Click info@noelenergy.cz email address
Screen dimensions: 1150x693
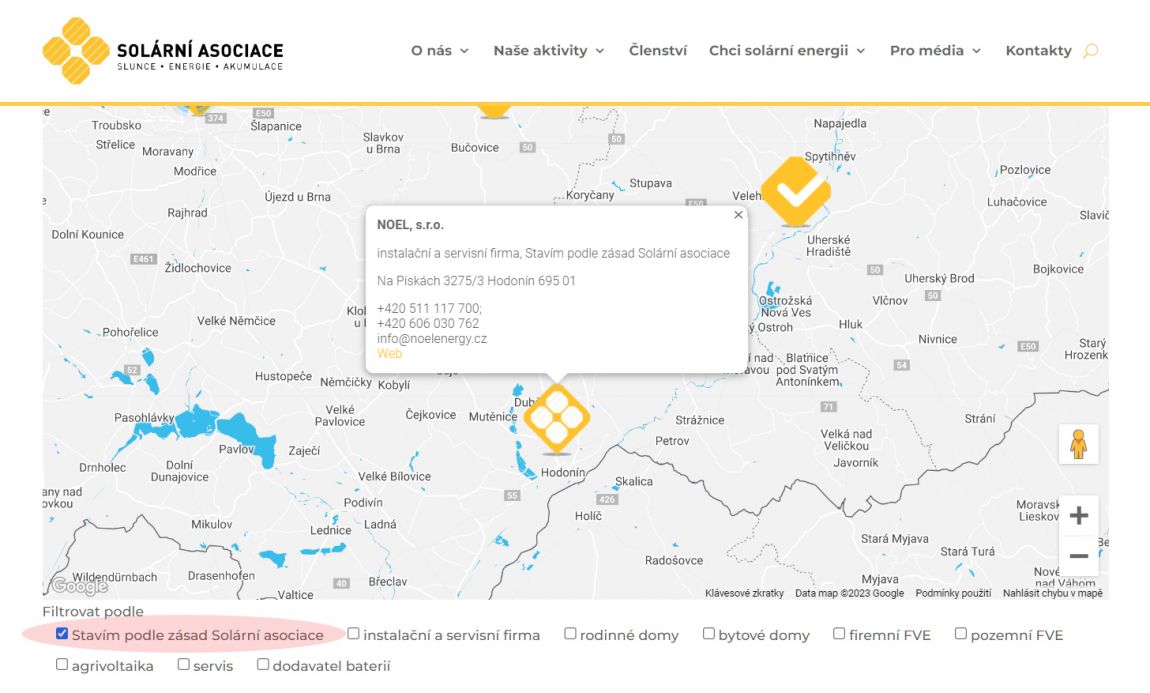point(432,339)
